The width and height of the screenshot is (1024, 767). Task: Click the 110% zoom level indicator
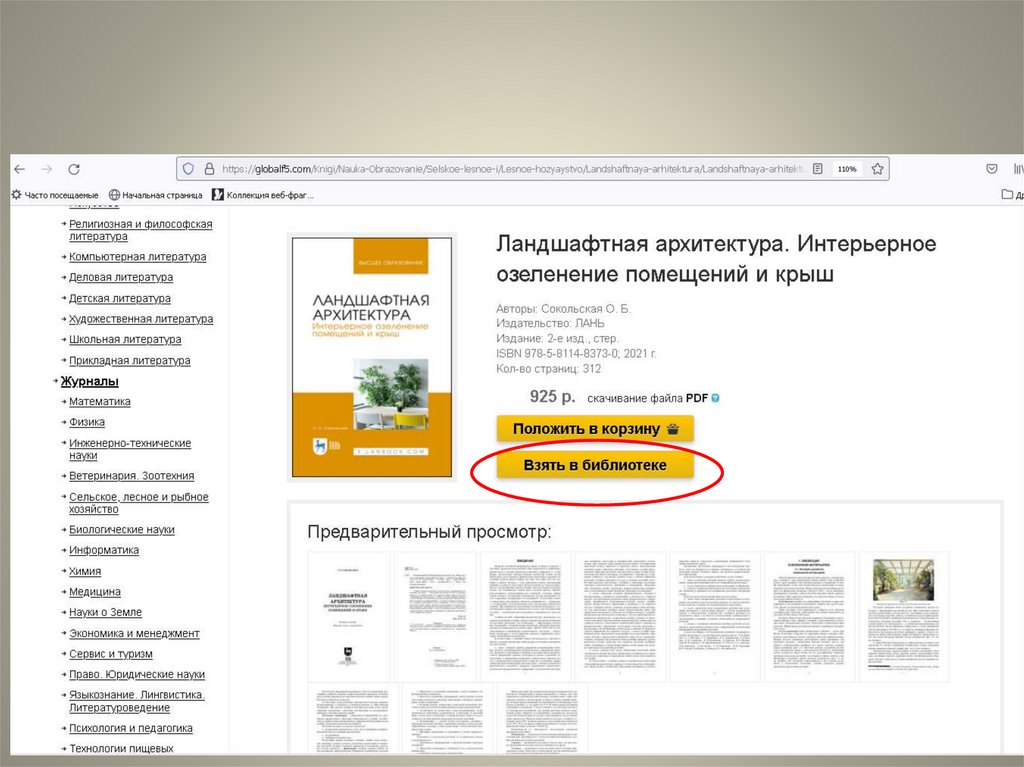(847, 169)
